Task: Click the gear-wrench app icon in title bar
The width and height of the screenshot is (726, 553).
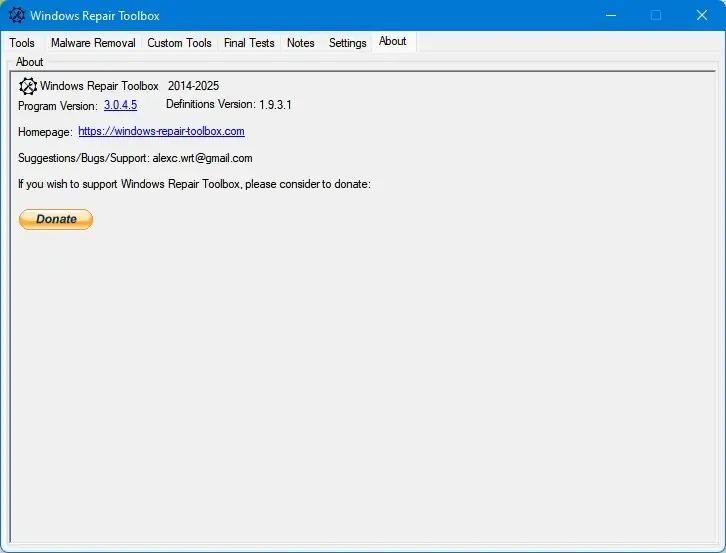Action: tap(17, 15)
